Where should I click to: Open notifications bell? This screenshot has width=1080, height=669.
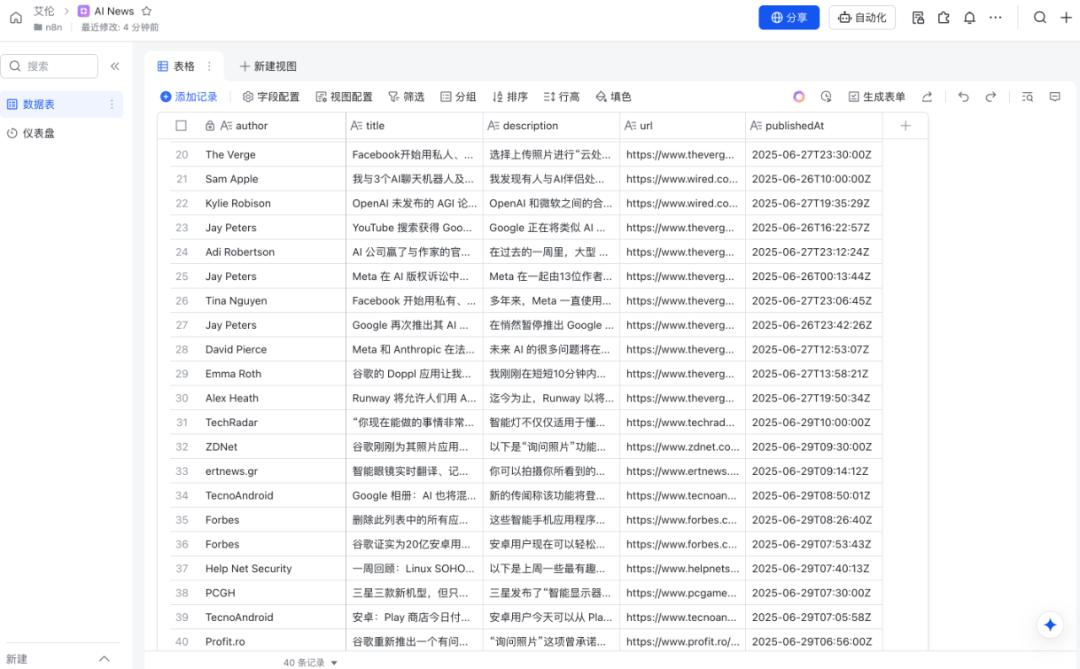click(x=969, y=18)
